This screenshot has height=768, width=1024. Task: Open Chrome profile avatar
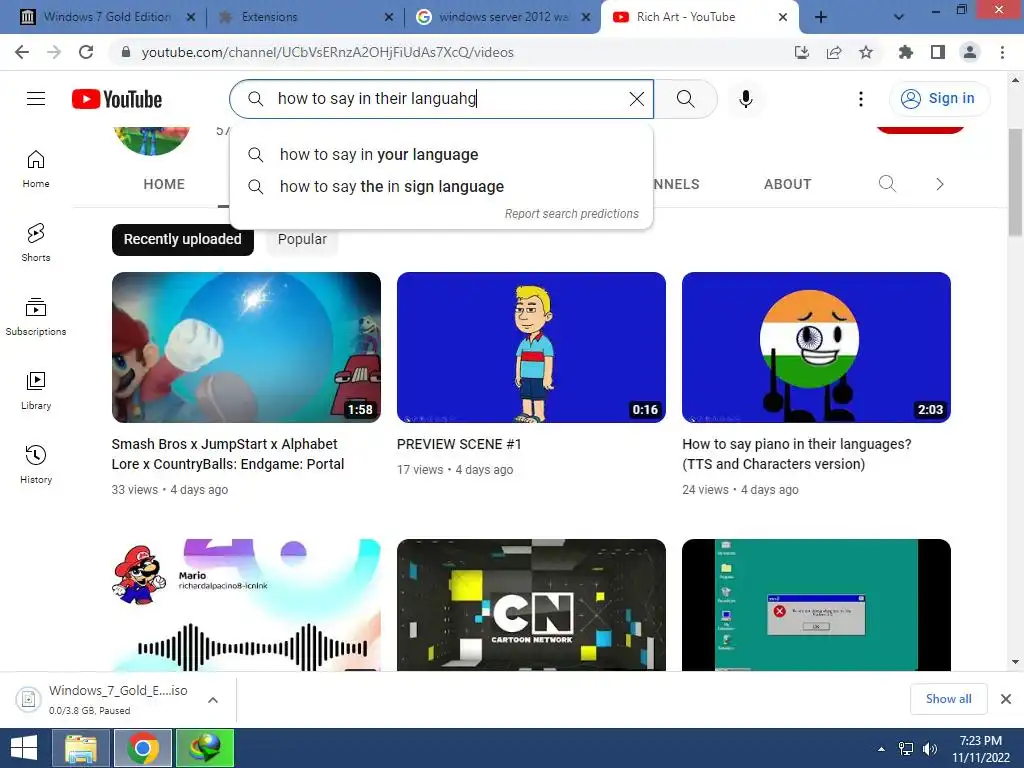(970, 52)
